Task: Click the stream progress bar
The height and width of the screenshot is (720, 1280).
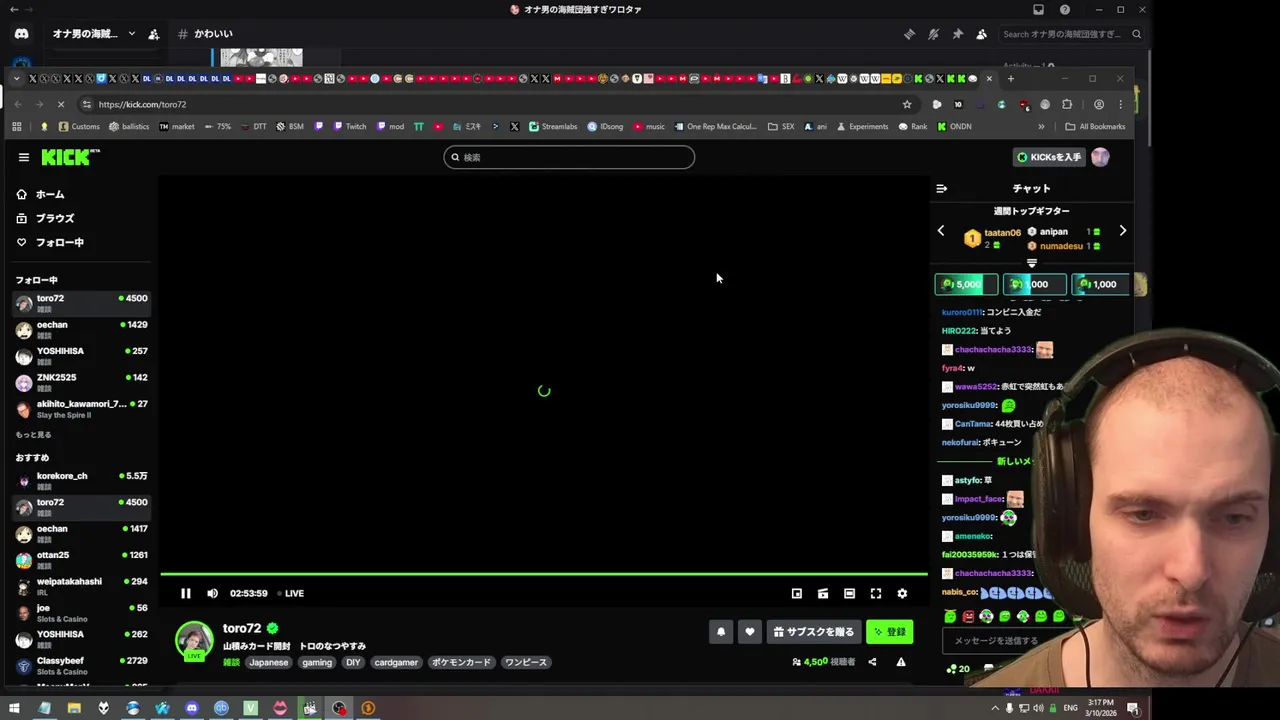Action: pos(544,574)
